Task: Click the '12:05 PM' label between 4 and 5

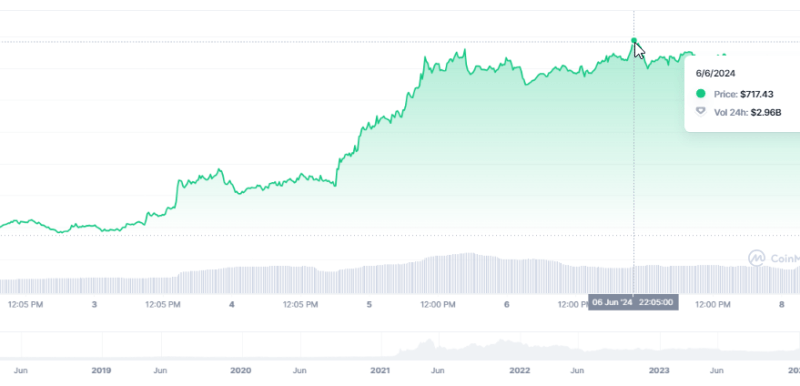Action: tap(301, 304)
